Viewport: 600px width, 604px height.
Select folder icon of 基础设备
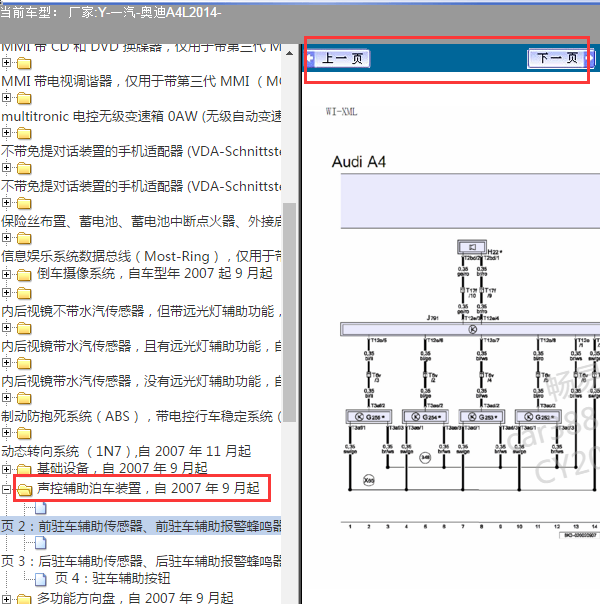tap(24, 470)
